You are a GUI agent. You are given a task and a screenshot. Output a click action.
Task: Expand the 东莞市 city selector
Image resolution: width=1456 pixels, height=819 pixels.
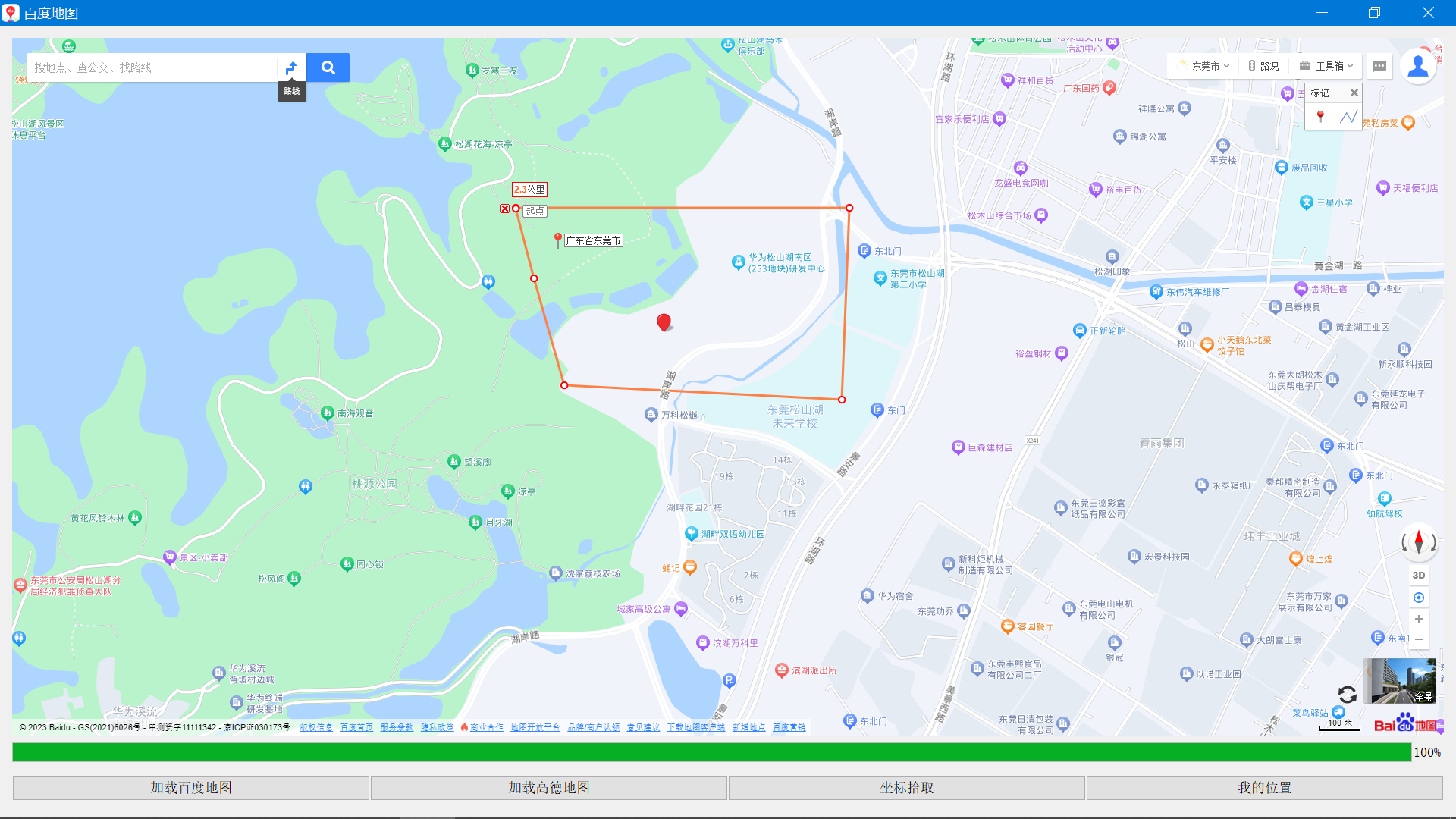tap(1204, 66)
